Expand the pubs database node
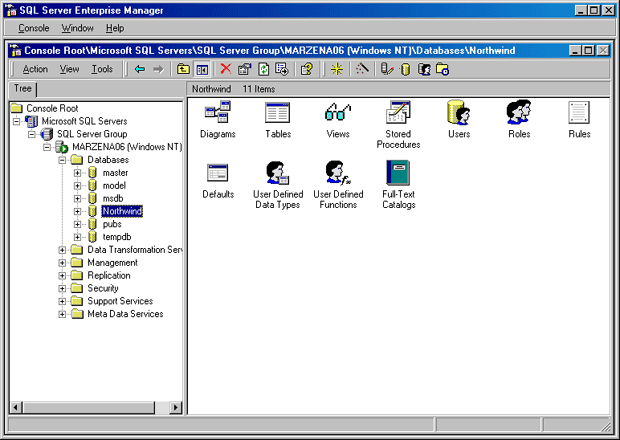The width and height of the screenshot is (620, 440). coord(78,224)
